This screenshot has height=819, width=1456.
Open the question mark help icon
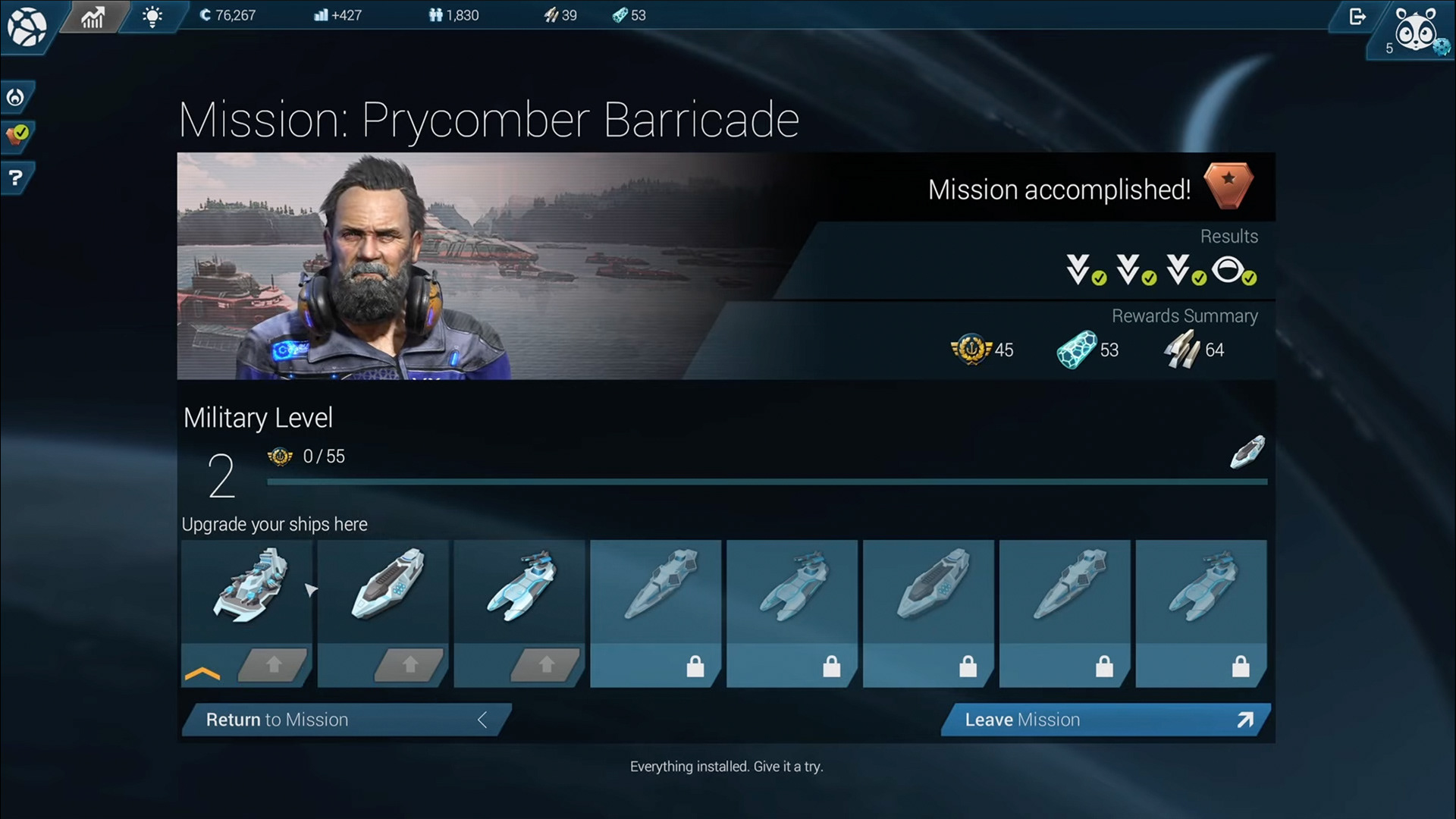tap(15, 177)
